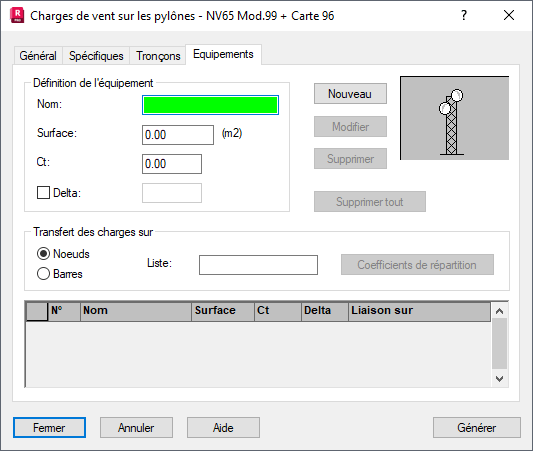
Task: Click the pylon equipment preview image
Action: 454,118
